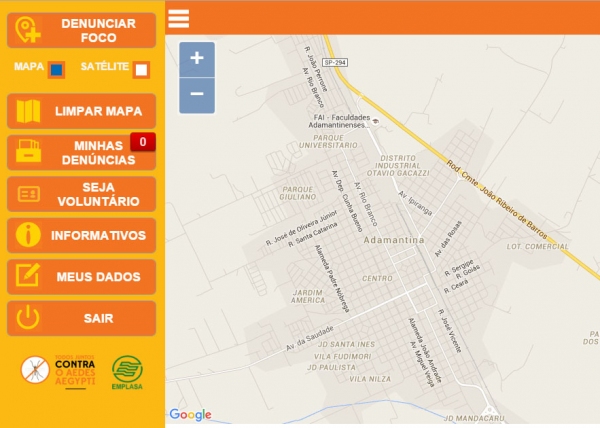Click the info circle icon for Informativos
Screen dimensions: 600x428
pos(29,236)
